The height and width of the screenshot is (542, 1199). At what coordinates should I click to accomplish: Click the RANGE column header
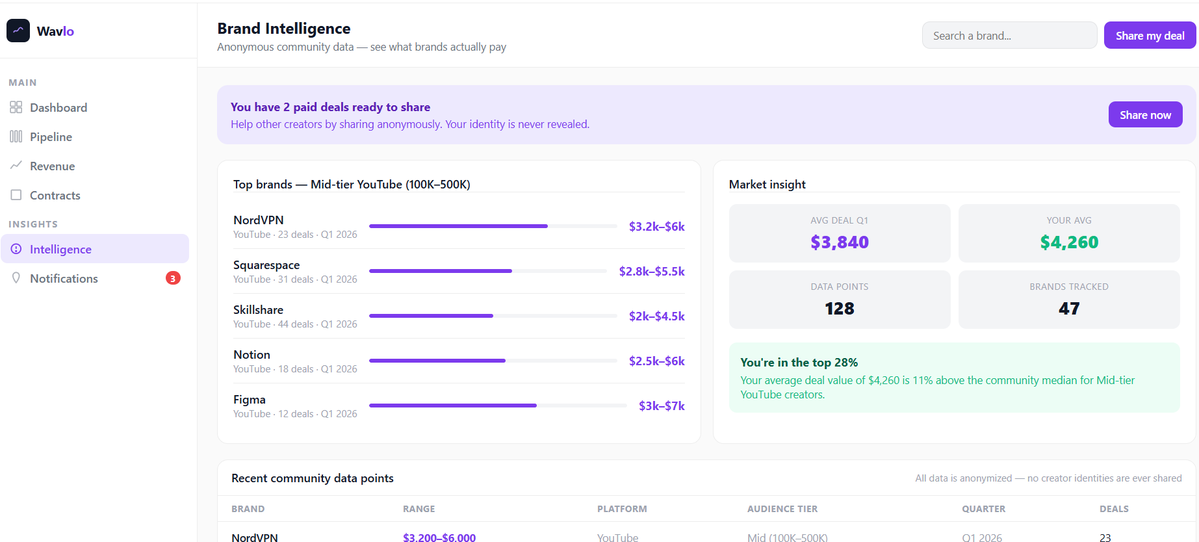pyautogui.click(x=418, y=508)
